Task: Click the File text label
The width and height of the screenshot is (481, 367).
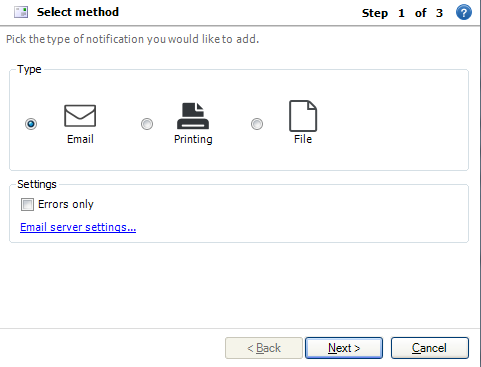Action: coord(303,139)
